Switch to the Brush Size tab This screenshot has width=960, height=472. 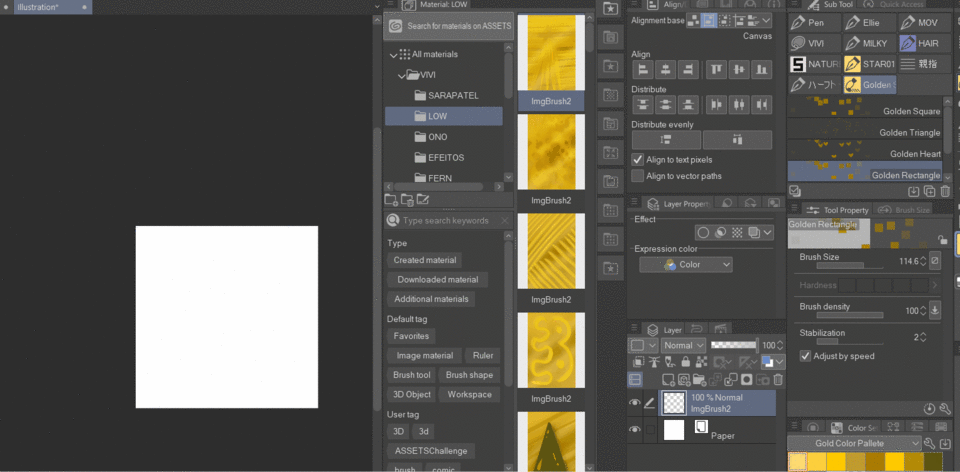click(906, 210)
